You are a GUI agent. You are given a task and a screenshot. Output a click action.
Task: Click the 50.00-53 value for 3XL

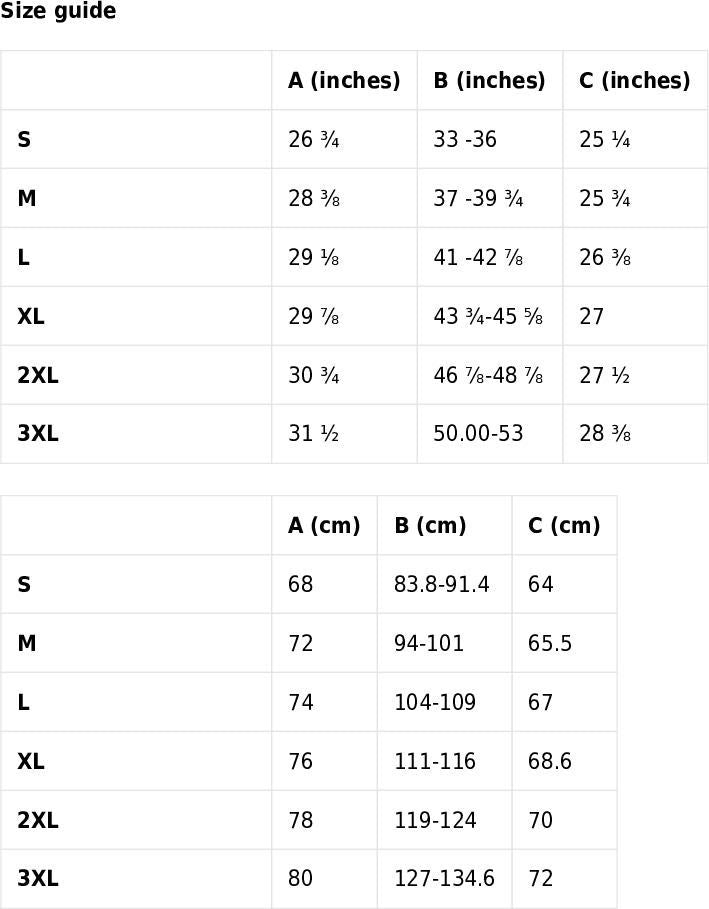[478, 434]
